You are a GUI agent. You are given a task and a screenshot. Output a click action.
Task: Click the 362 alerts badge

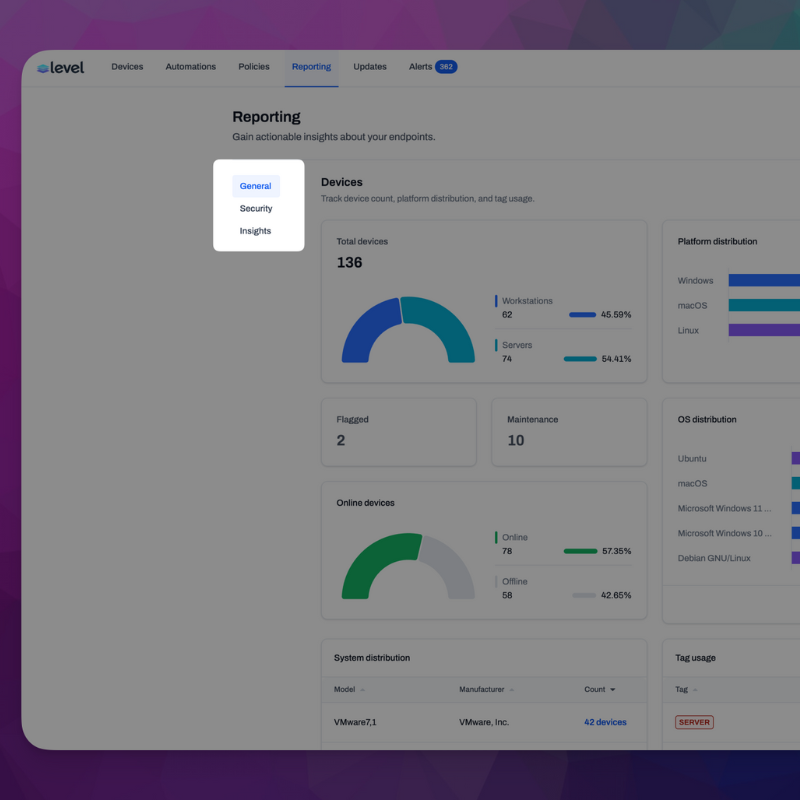[x=446, y=67]
